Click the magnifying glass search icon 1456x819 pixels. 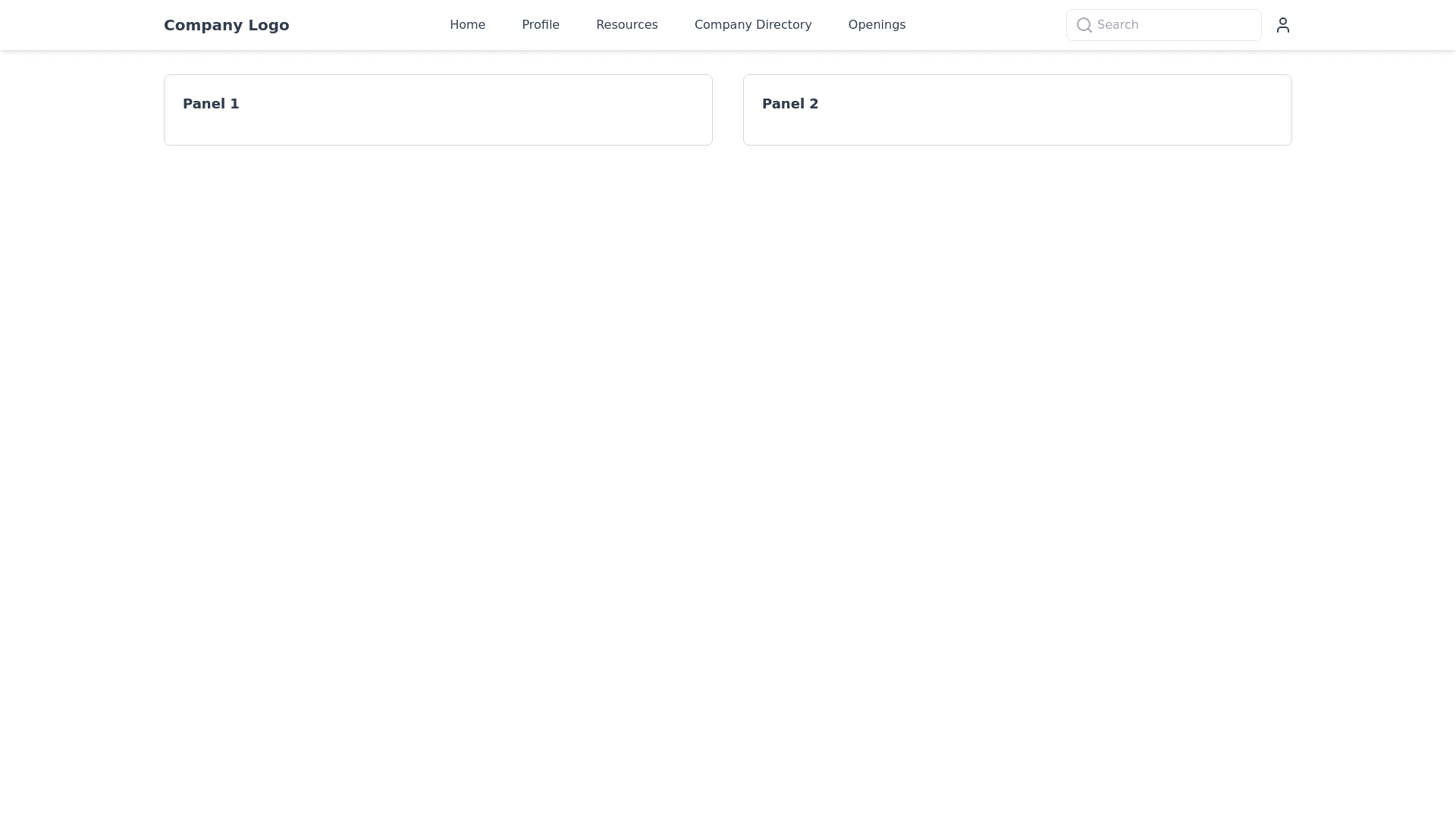[1084, 25]
